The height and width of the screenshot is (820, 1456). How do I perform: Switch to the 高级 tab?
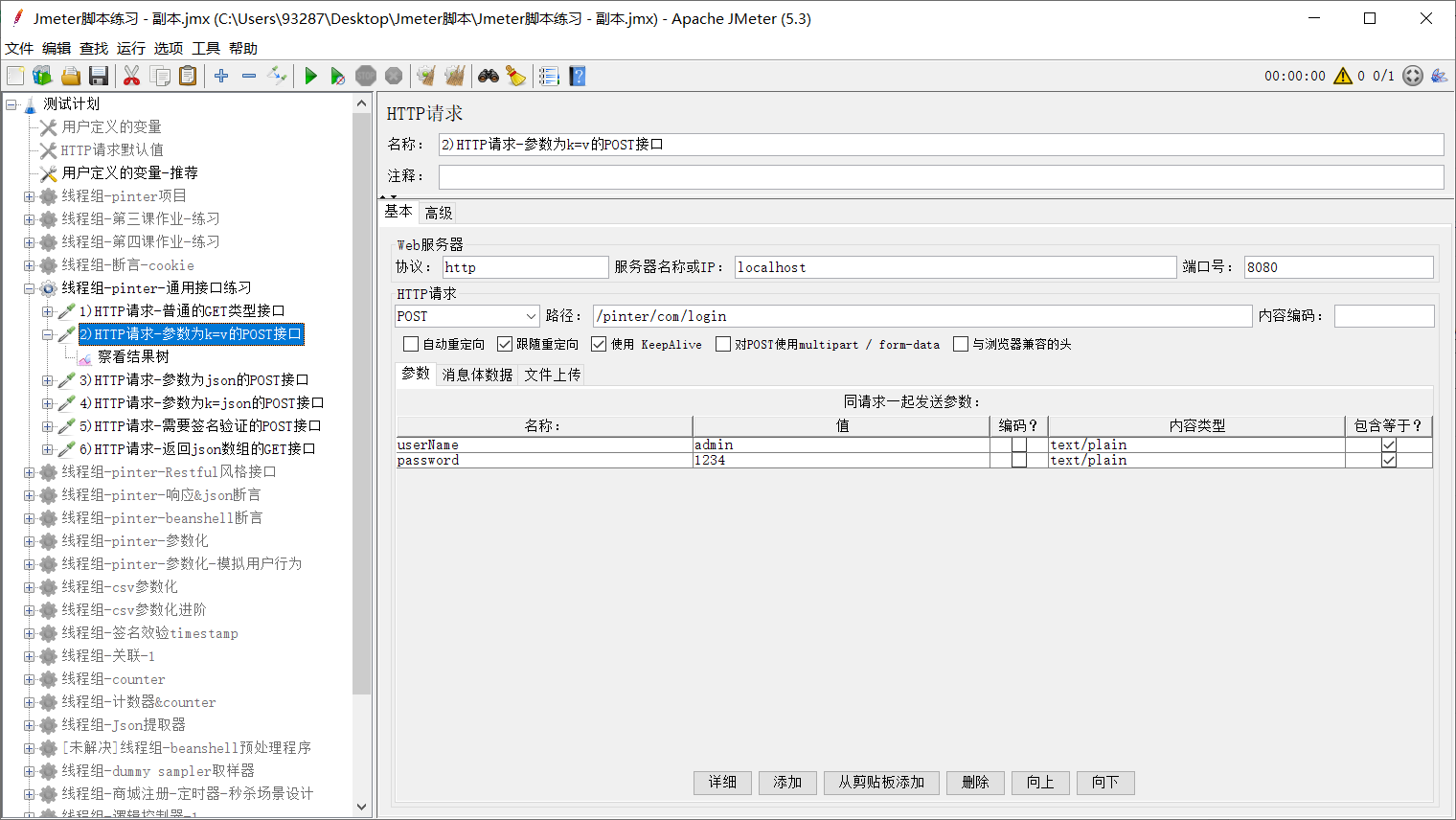(439, 213)
